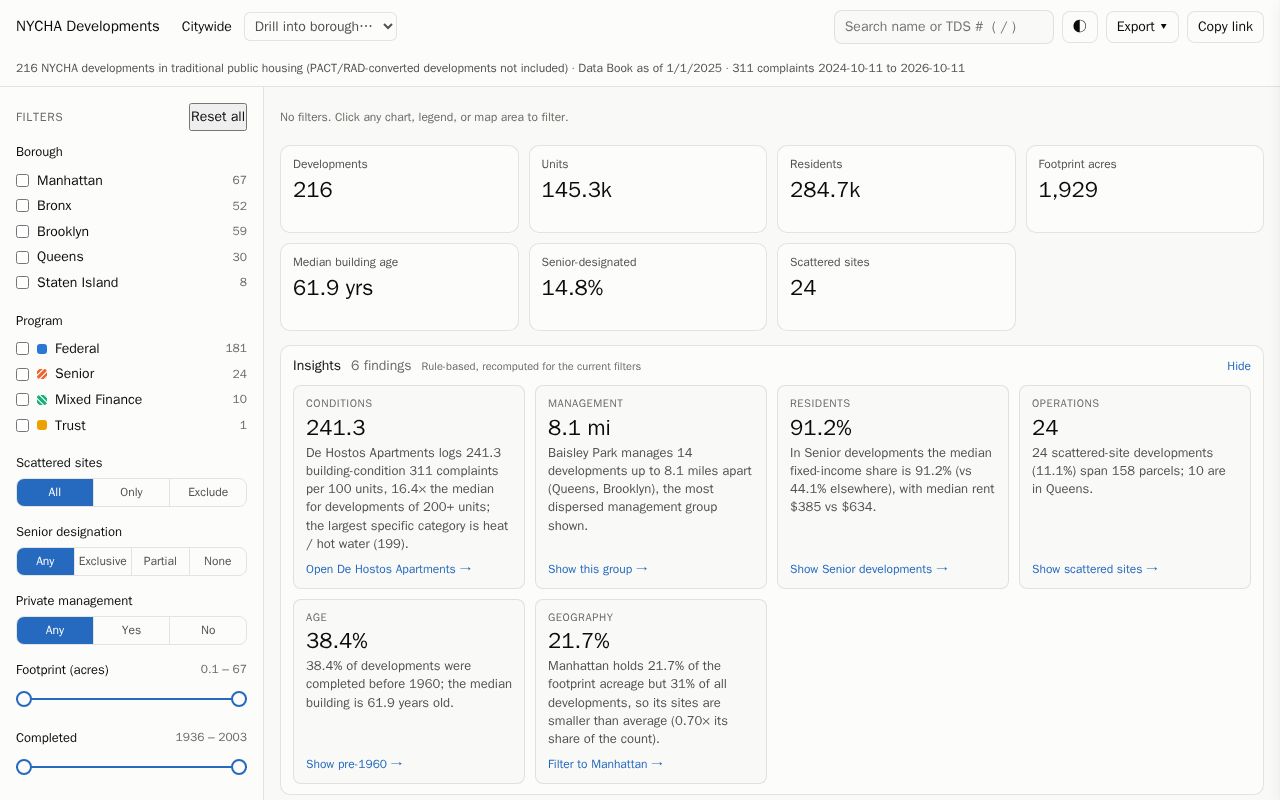Image resolution: width=1280 pixels, height=800 pixels.
Task: Click the MANAGEMENT 8.1 mi value
Action: 579,428
